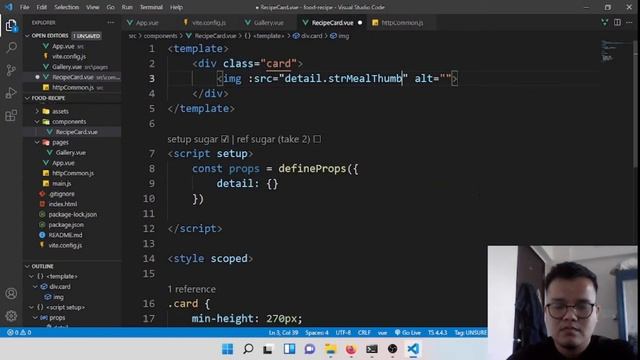The width and height of the screenshot is (640, 360).
Task: Click the split editor icon
Action: tap(617, 22)
